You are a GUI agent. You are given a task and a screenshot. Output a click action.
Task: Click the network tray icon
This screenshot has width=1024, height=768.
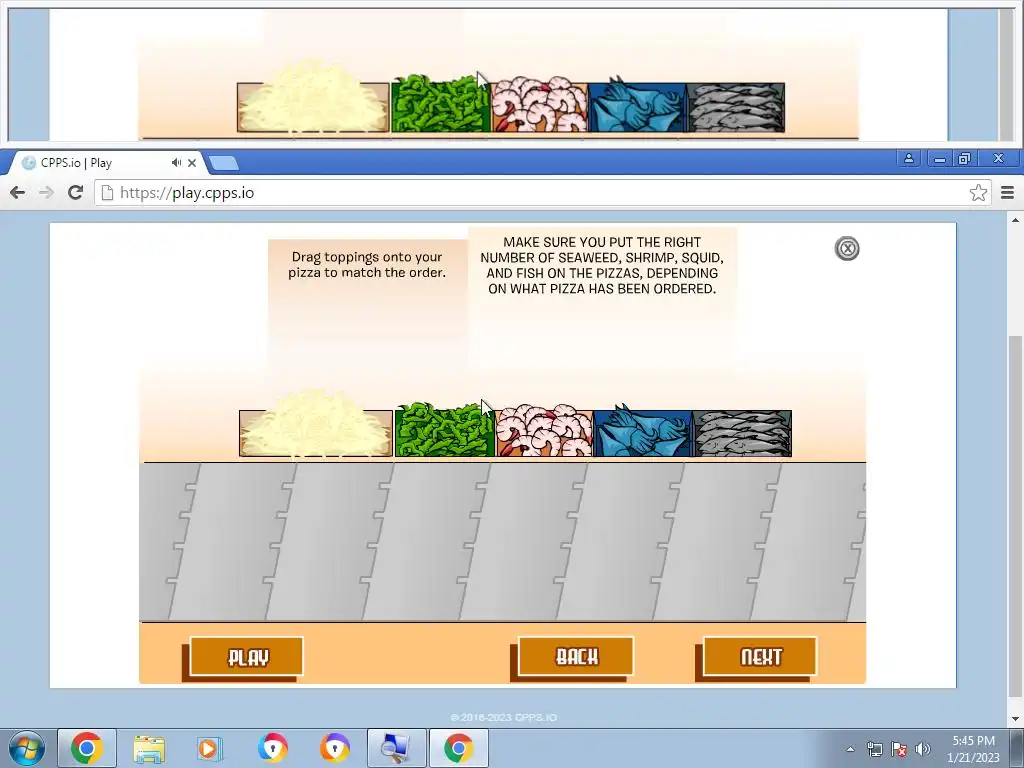tap(874, 749)
